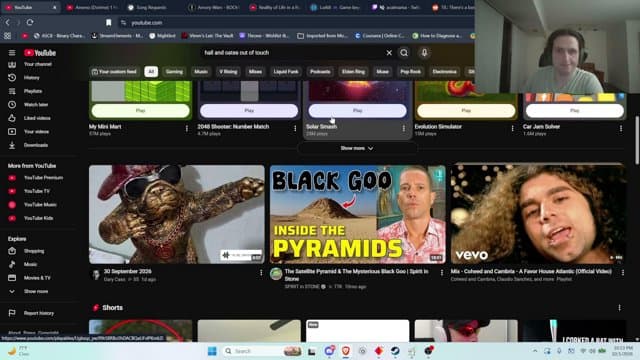Select the Liquid Funk filter chip
Screen dimensions: 640x360
(286, 71)
